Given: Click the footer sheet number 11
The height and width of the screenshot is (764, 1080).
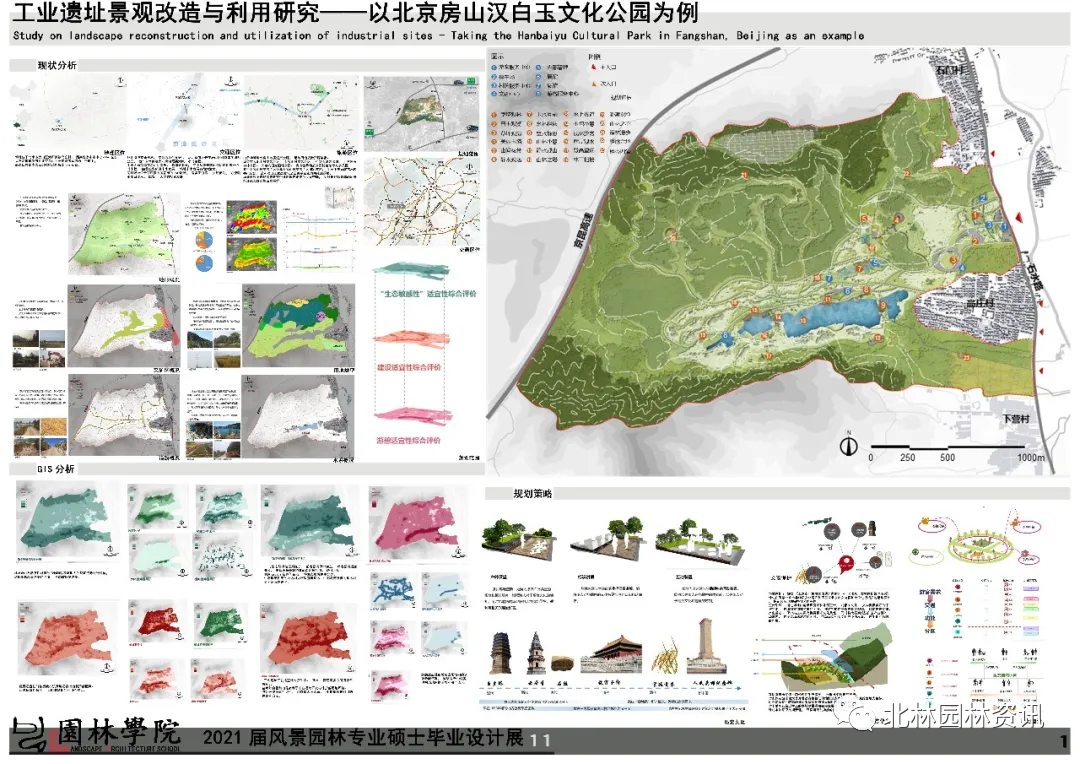Looking at the screenshot, I should [x=540, y=741].
